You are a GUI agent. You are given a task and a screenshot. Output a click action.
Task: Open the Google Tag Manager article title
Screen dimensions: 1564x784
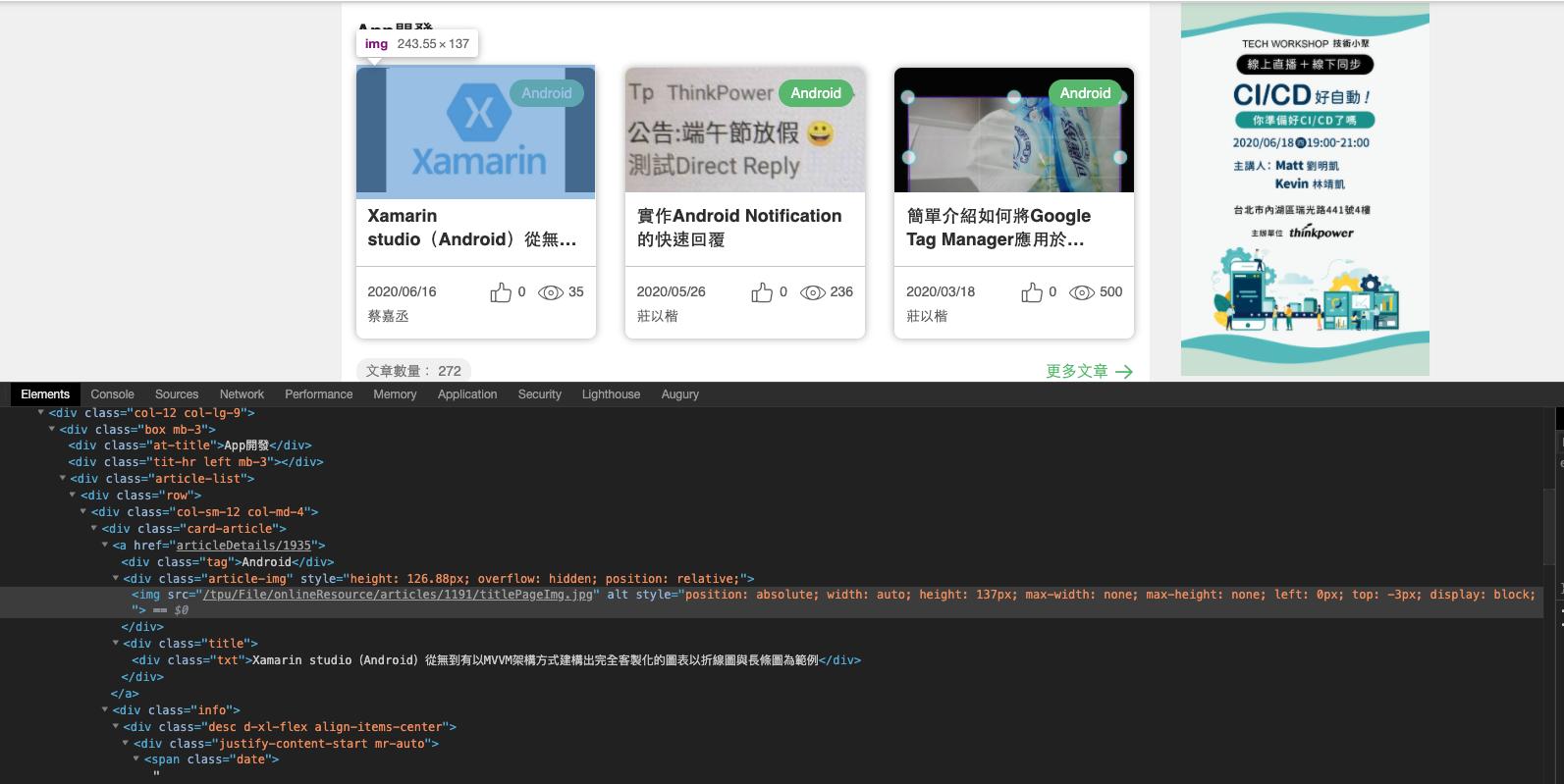pos(998,228)
